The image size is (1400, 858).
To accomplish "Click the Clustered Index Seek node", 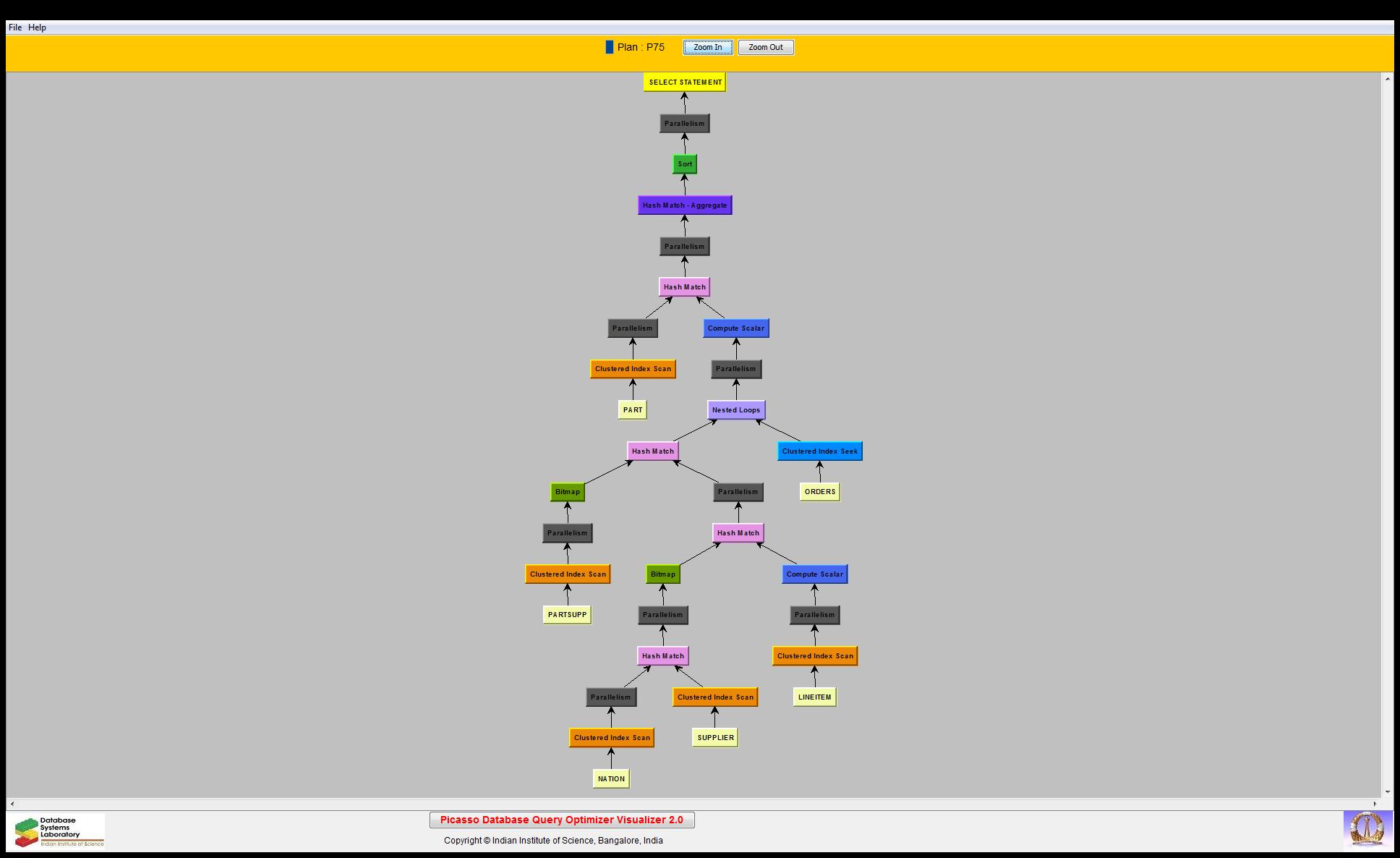I will pos(819,451).
